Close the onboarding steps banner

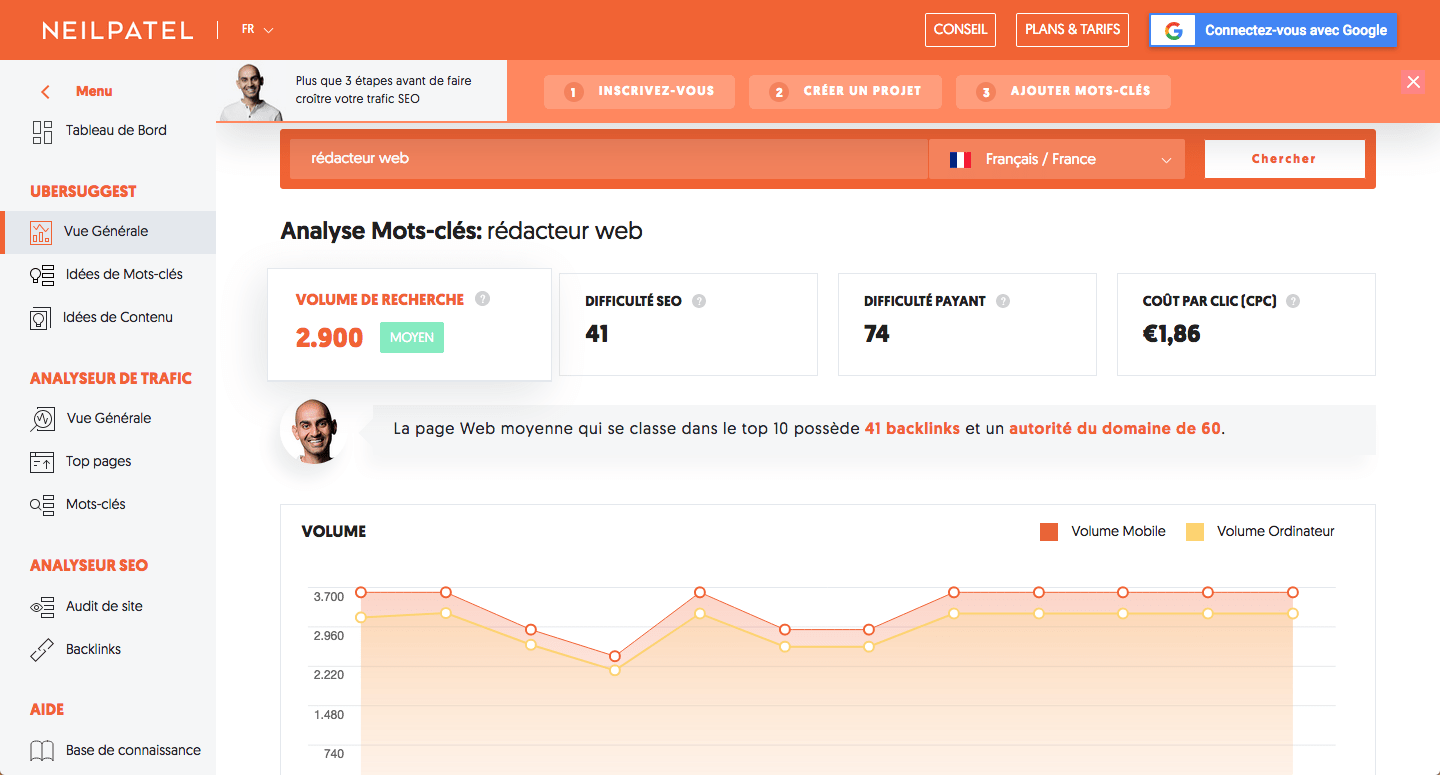[x=1413, y=82]
